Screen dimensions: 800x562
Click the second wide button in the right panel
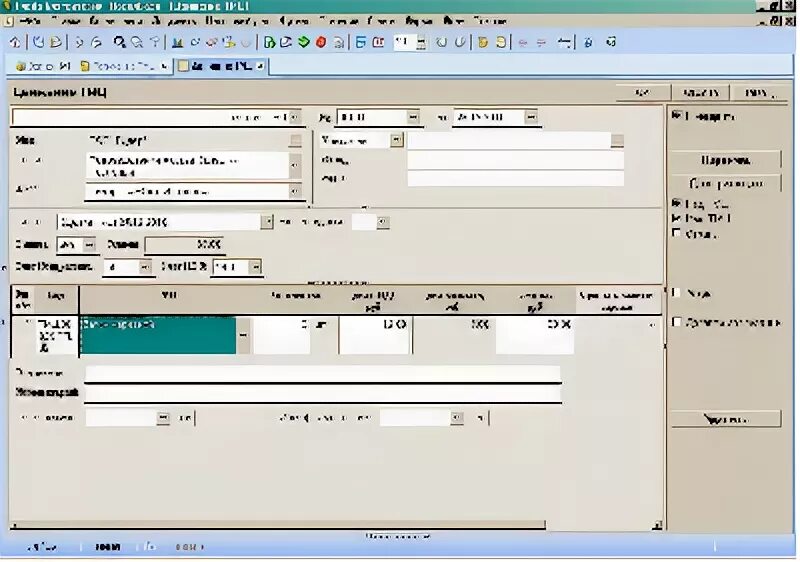[725, 183]
